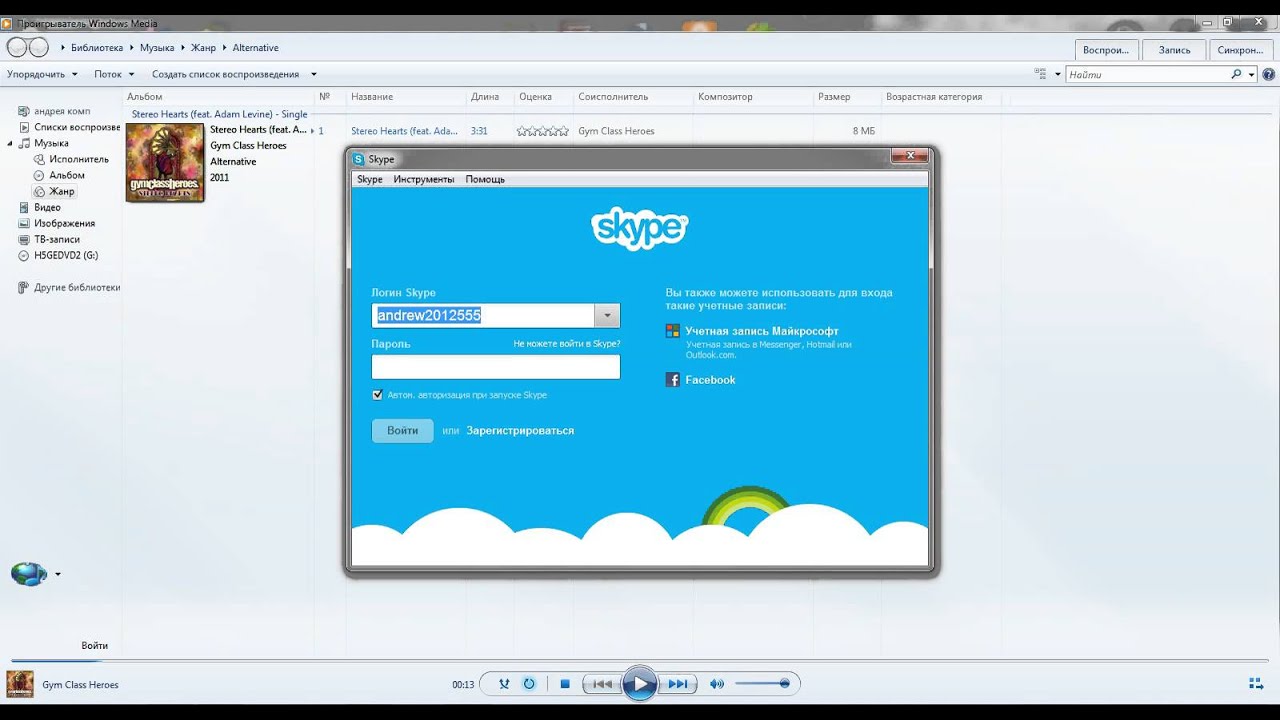Adjust the volume slider in the player
This screenshot has width=1280, height=720.
coord(762,684)
